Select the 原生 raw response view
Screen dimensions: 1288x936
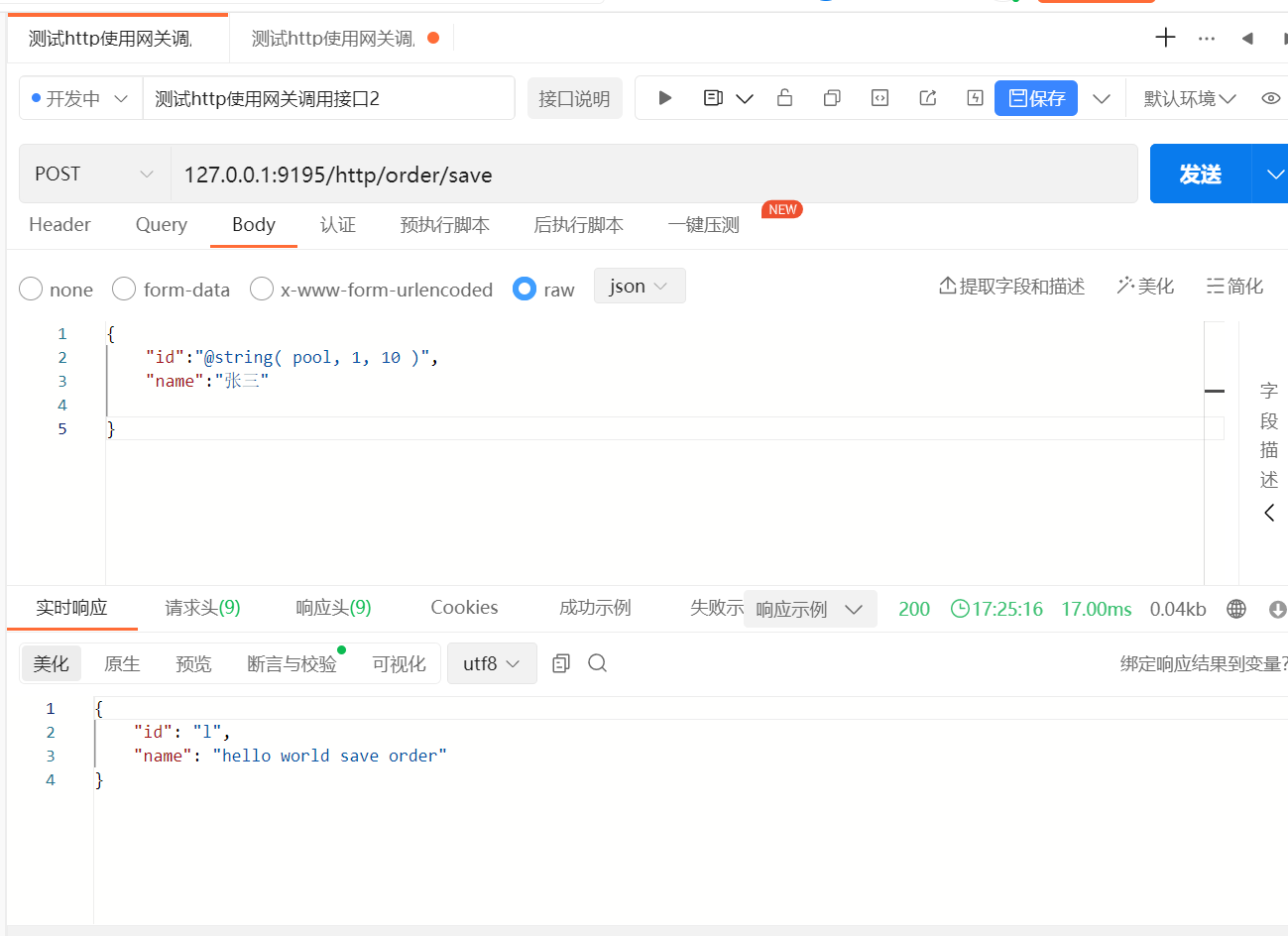[x=122, y=663]
